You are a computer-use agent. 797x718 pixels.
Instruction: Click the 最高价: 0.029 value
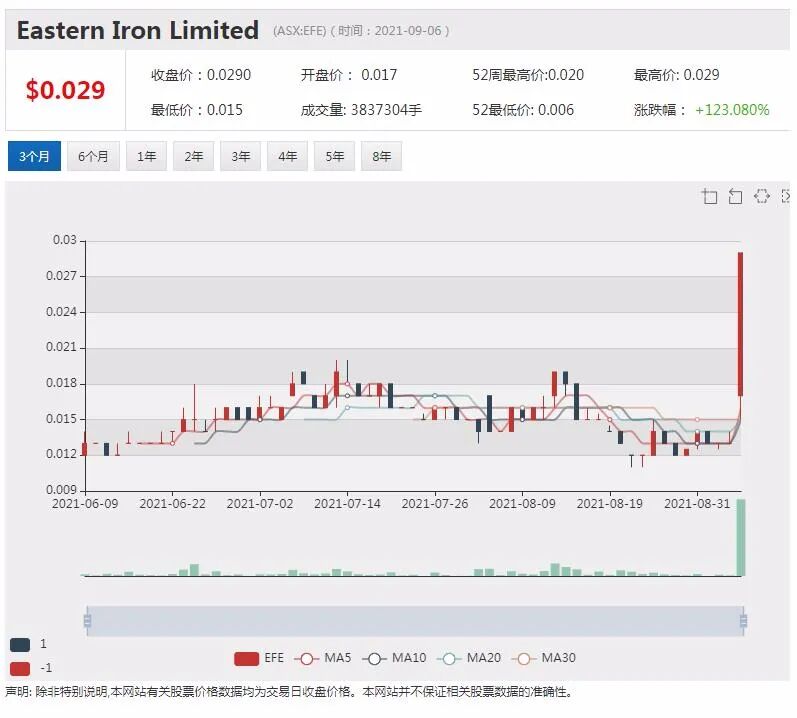click(x=677, y=75)
